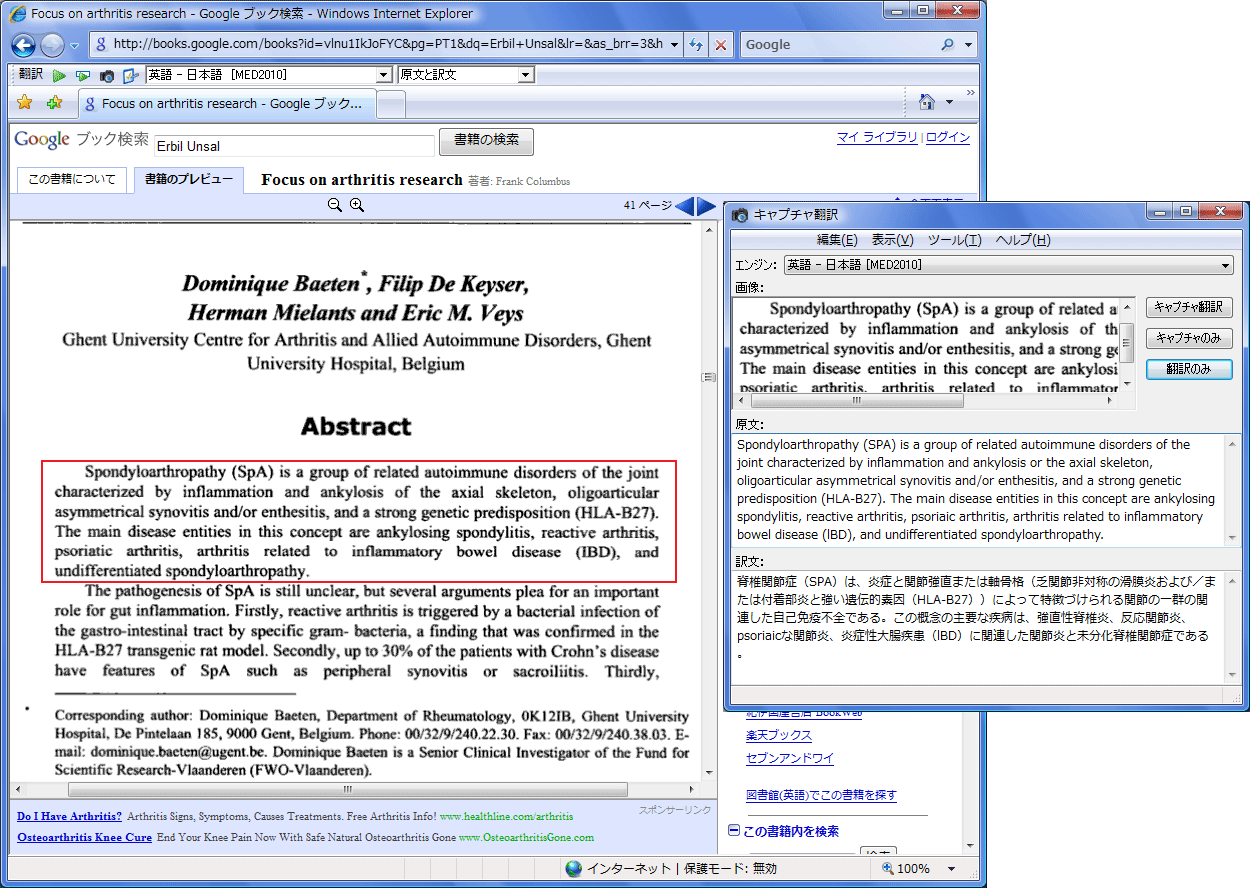The width and height of the screenshot is (1250, 888).
Task: Click the セブンアンドワイ bookstore link
Action: point(790,758)
